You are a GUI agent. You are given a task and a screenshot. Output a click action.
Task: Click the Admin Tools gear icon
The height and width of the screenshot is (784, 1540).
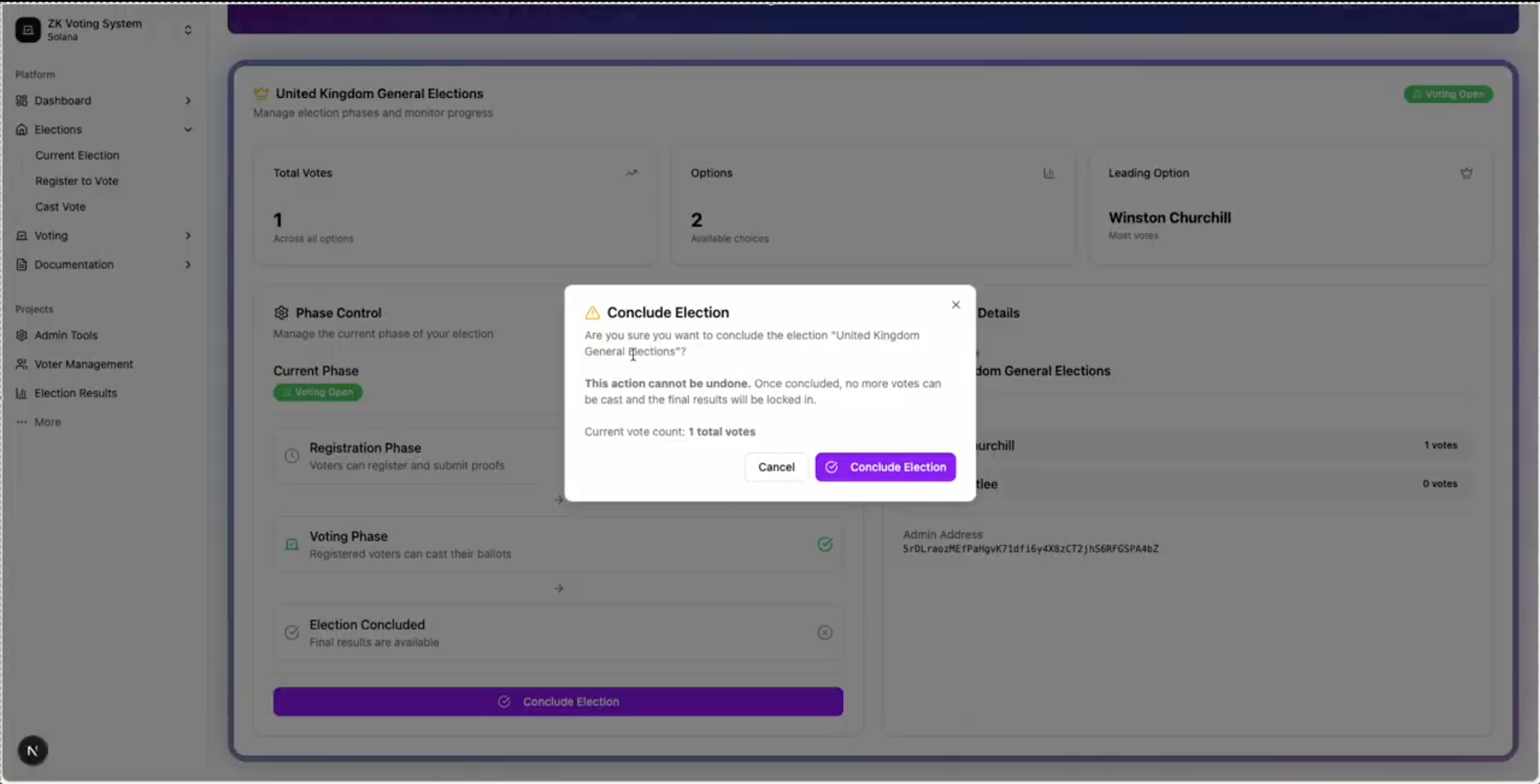coord(22,335)
